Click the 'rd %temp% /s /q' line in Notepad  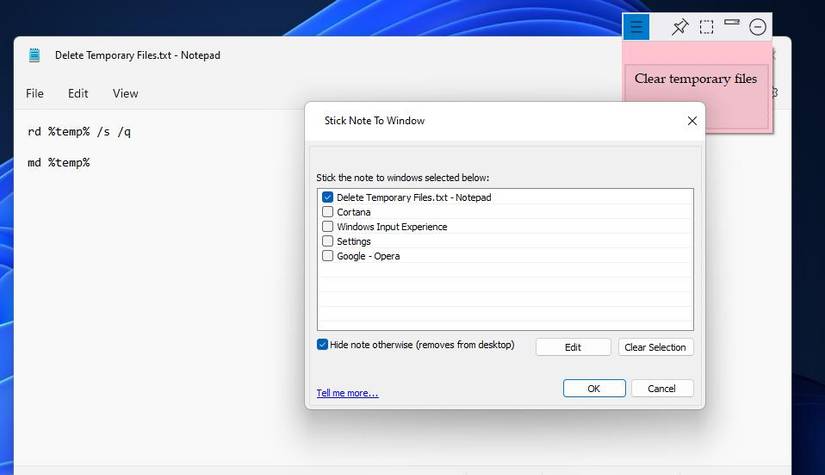coord(79,132)
